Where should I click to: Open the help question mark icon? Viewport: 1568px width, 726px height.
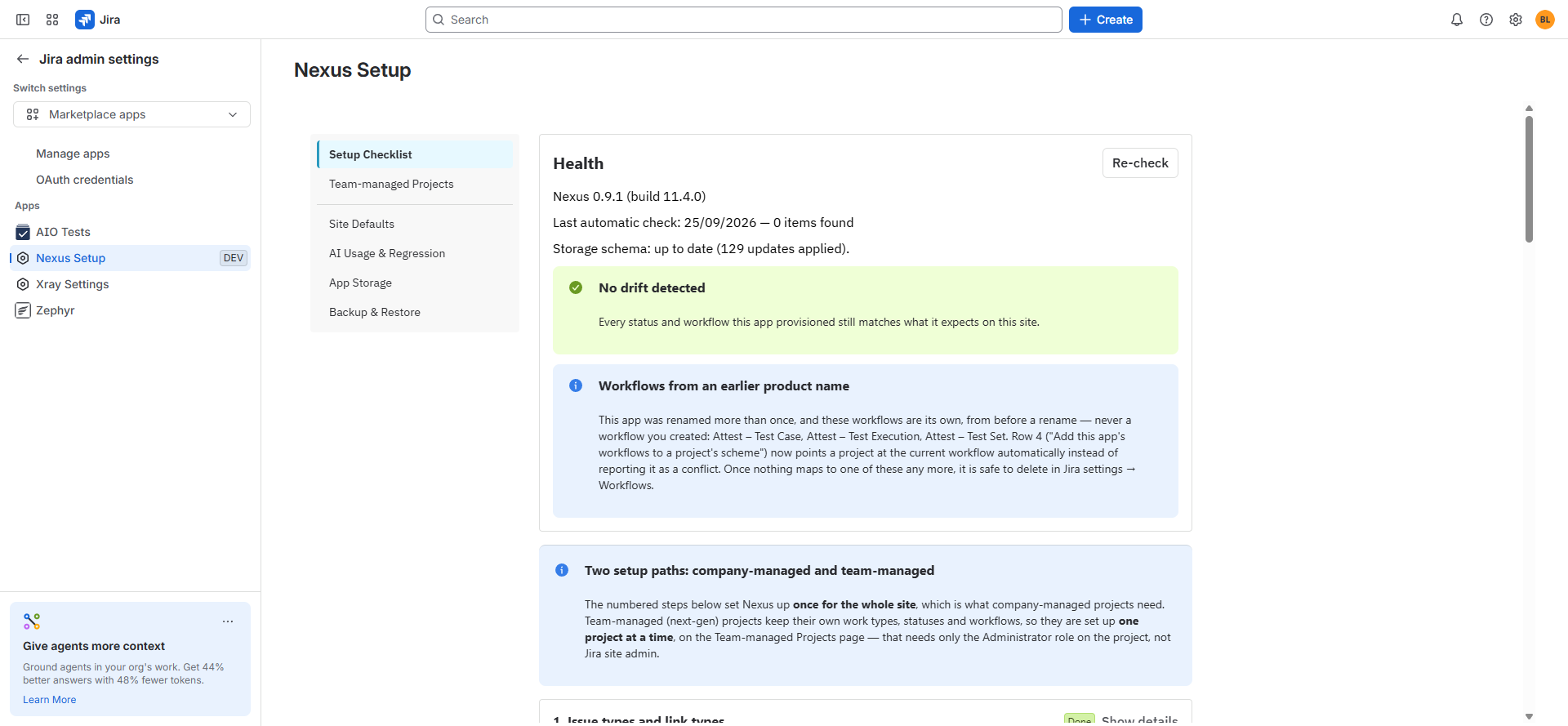coord(1486,20)
